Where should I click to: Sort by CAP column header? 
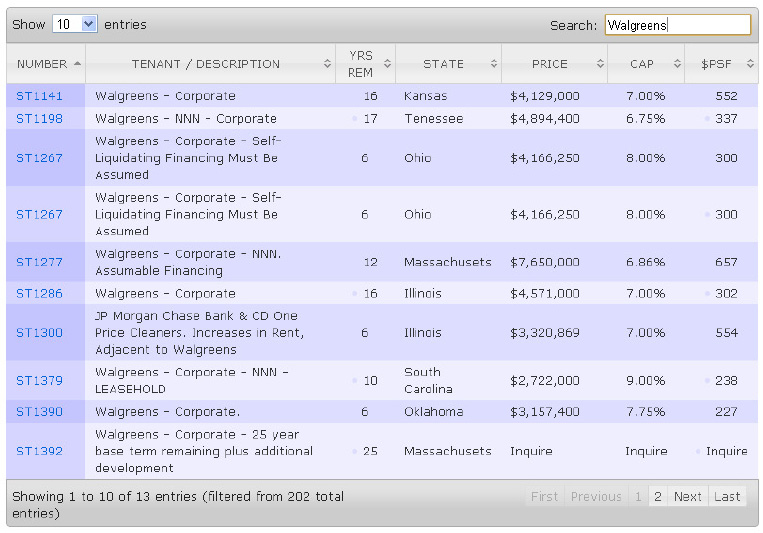646,64
